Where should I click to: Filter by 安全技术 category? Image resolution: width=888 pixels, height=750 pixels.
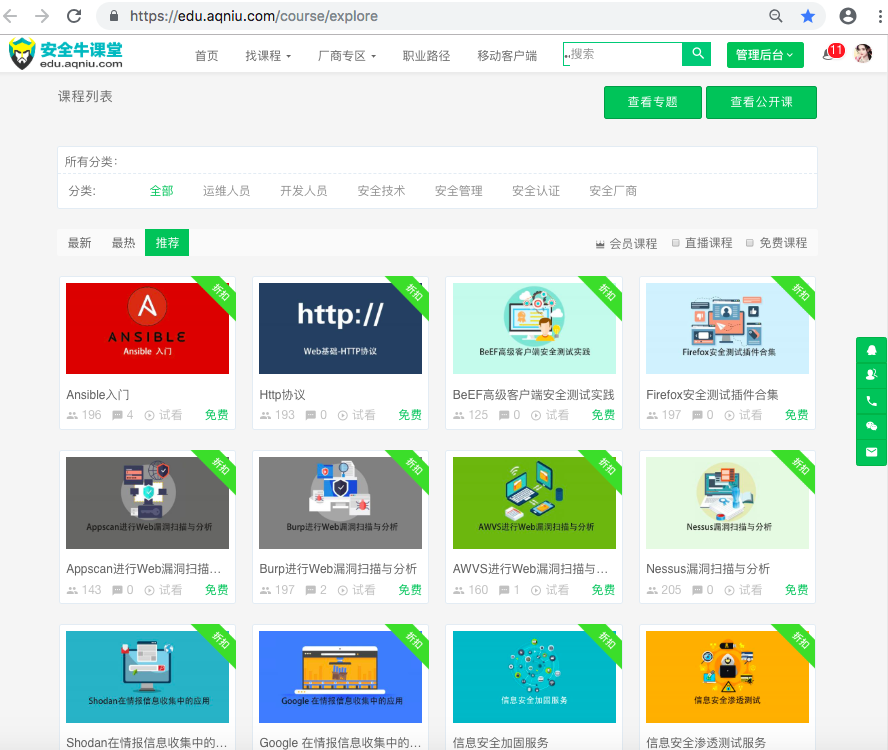point(381,191)
